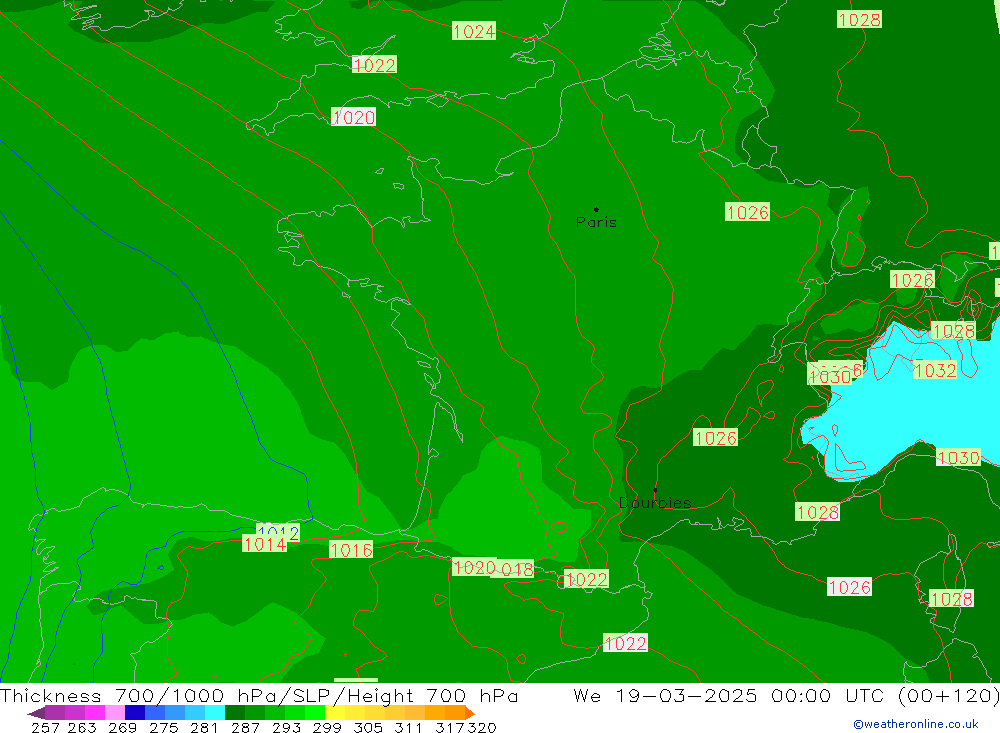Click the 320 legend value
Viewport: 1000px width, 733px height.
click(482, 727)
